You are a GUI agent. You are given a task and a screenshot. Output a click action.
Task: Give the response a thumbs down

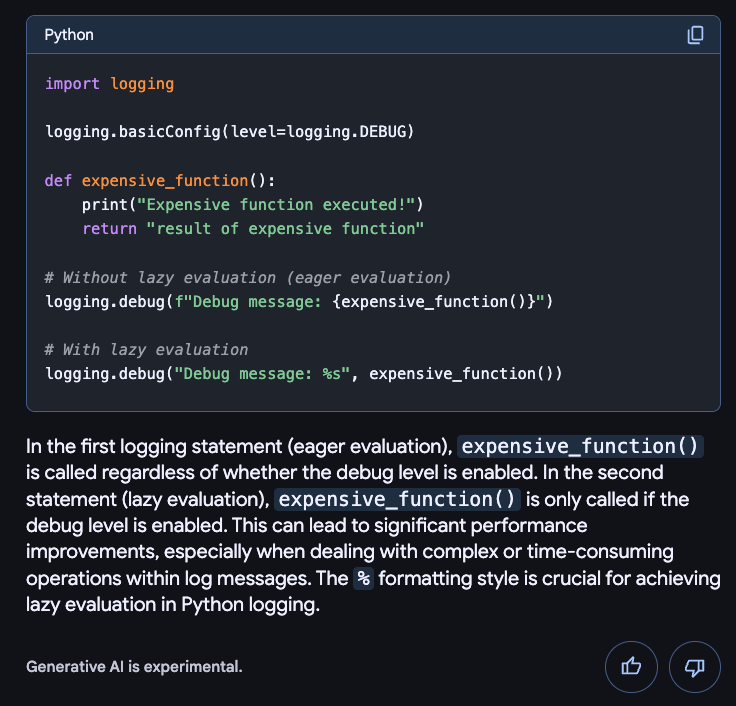click(x=695, y=667)
